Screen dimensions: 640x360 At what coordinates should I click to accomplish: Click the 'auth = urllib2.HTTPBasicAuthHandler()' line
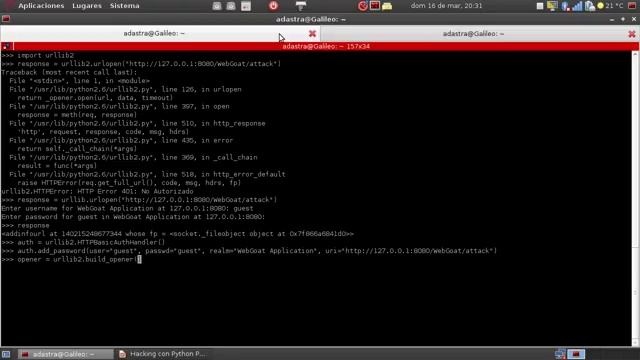83,242
